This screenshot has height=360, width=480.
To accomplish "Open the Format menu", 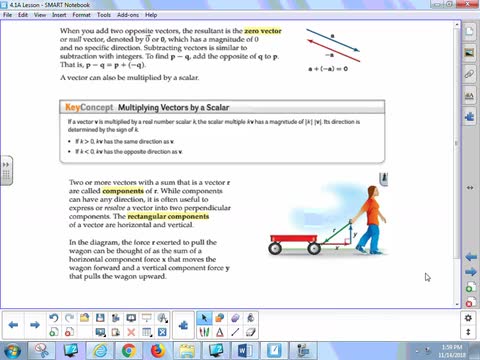I will [x=81, y=15].
